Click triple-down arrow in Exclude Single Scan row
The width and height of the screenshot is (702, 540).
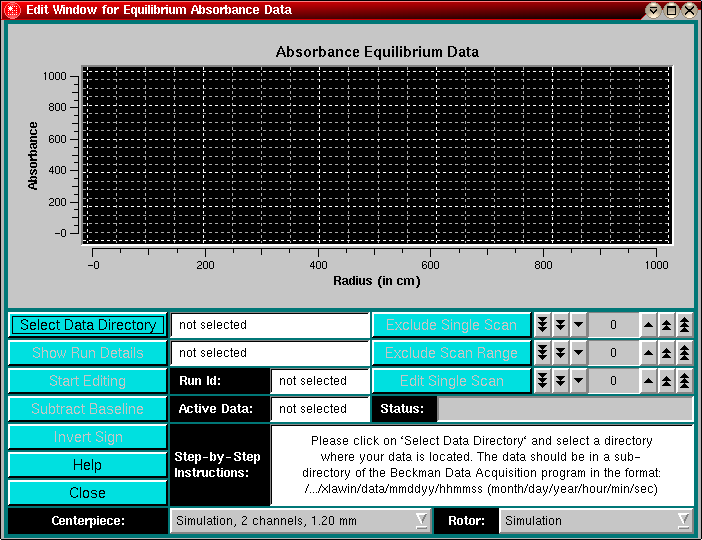coord(542,325)
